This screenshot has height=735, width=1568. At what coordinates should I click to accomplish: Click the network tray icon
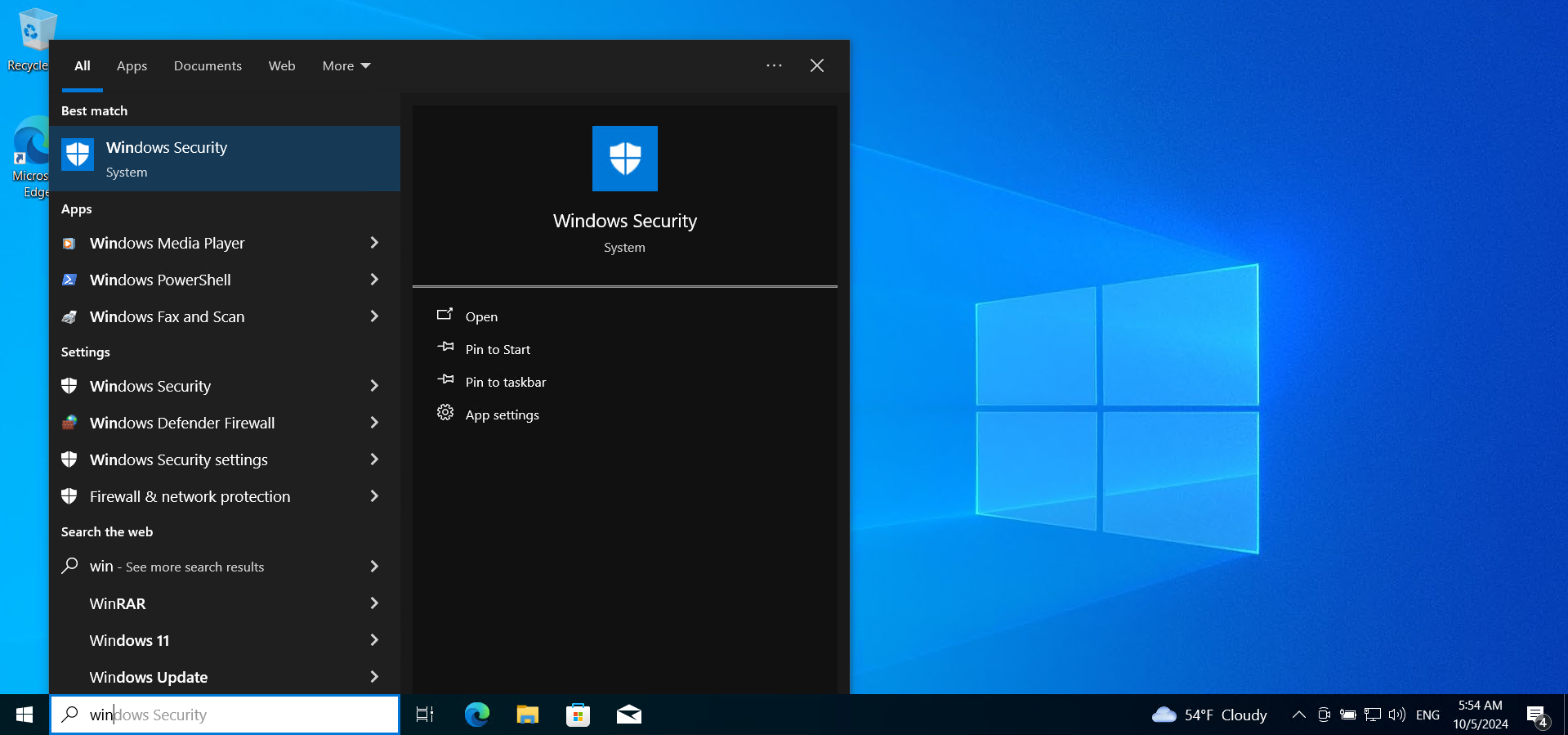point(1373,715)
